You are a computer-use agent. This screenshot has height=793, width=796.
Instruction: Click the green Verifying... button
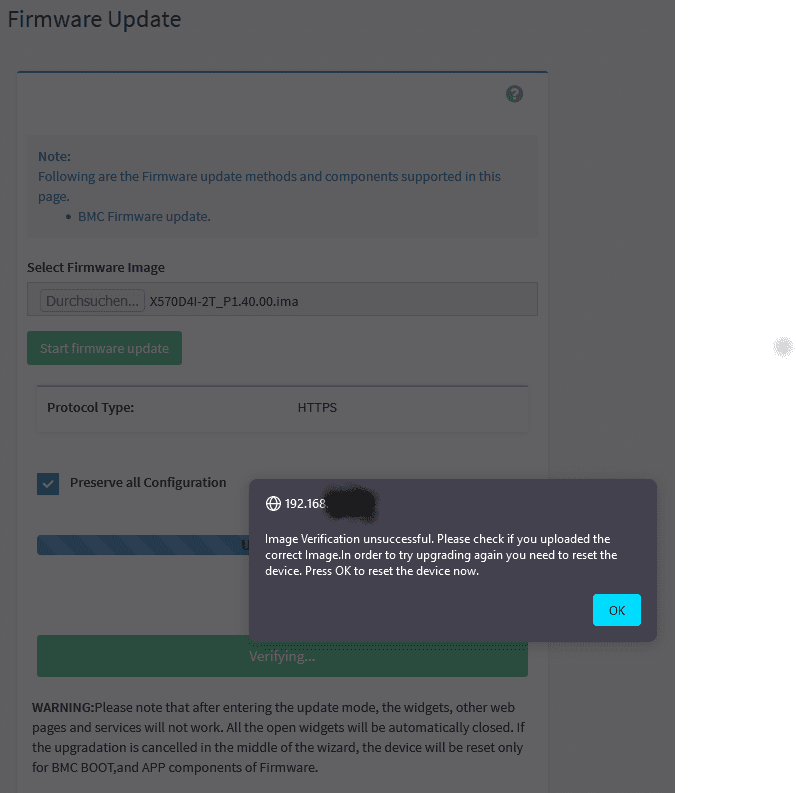point(282,656)
